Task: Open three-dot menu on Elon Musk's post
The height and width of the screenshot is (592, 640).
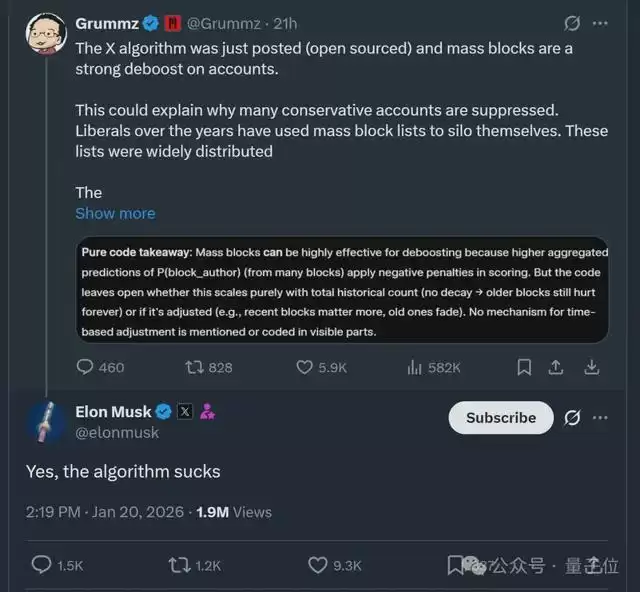Action: coord(600,418)
